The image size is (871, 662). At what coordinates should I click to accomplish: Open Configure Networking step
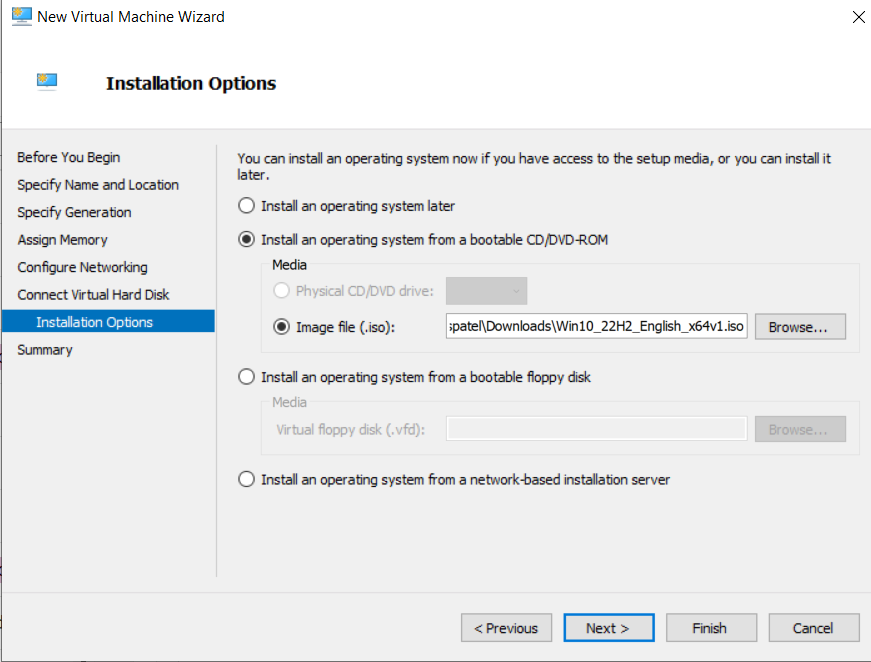(x=82, y=267)
